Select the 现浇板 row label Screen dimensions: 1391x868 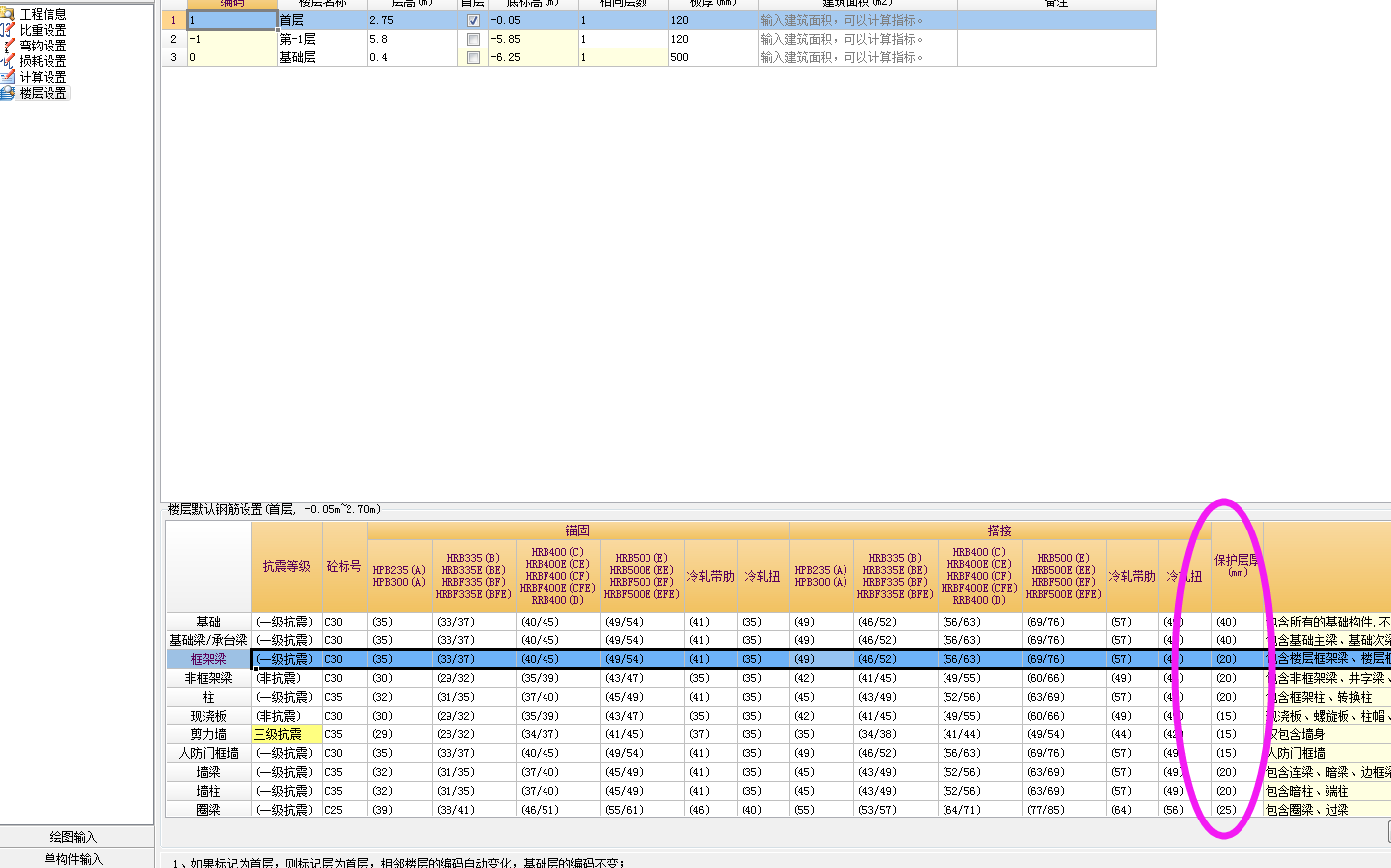208,716
